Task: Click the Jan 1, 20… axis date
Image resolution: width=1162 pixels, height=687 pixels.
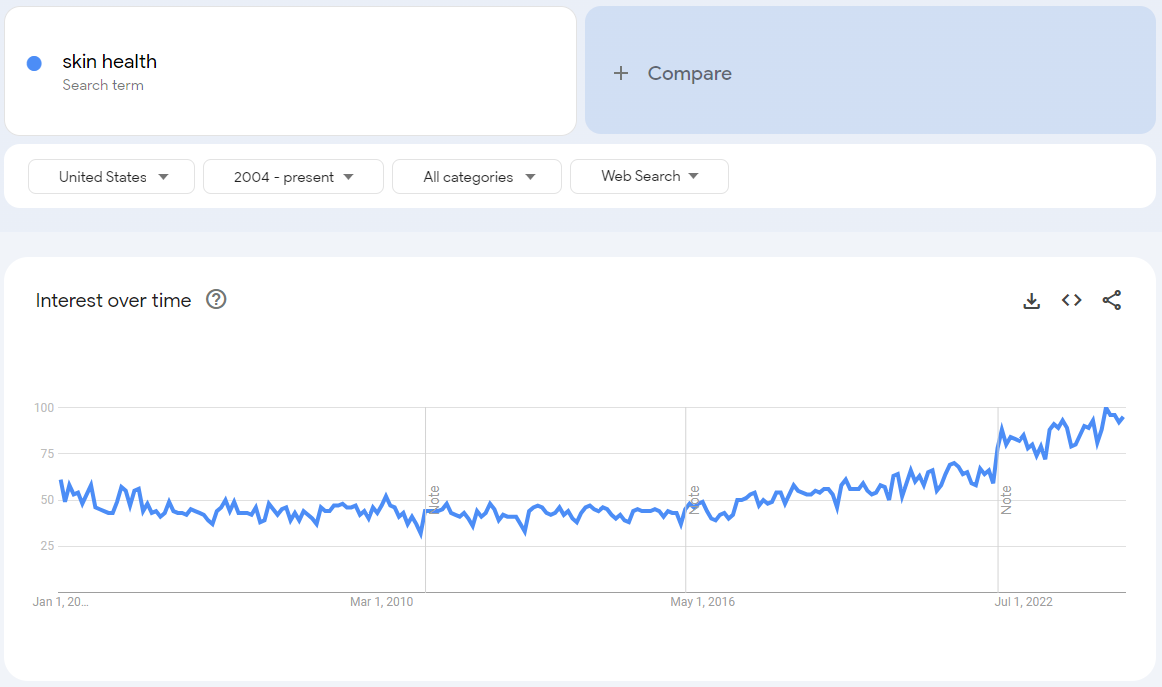Action: pyautogui.click(x=61, y=602)
